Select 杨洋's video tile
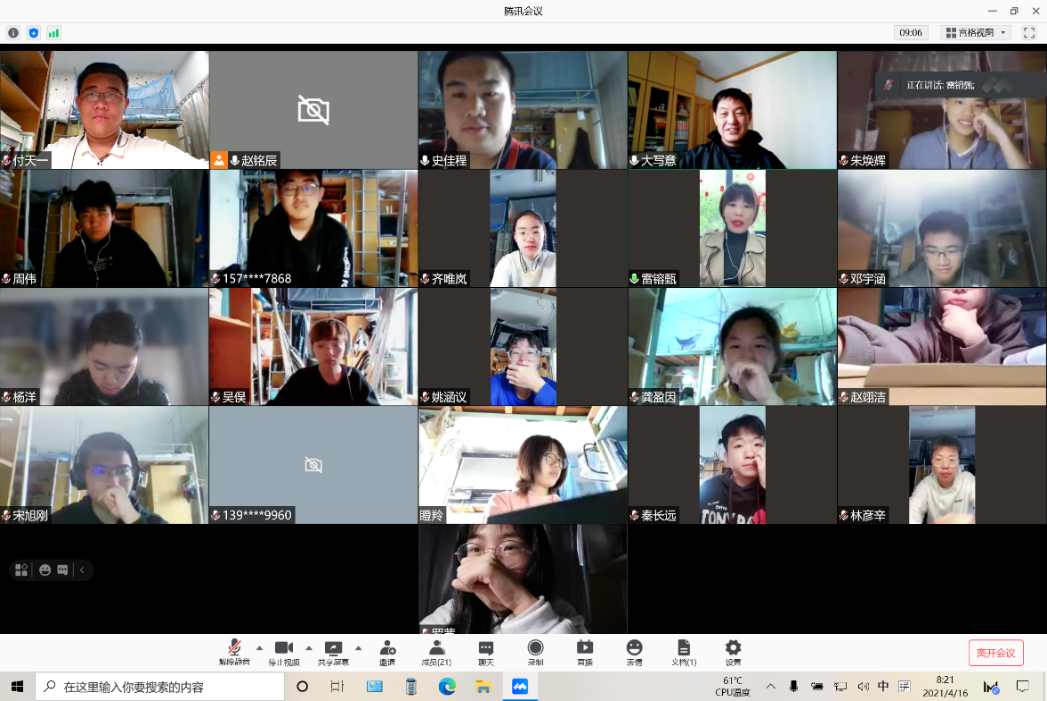1047x701 pixels. coord(104,346)
